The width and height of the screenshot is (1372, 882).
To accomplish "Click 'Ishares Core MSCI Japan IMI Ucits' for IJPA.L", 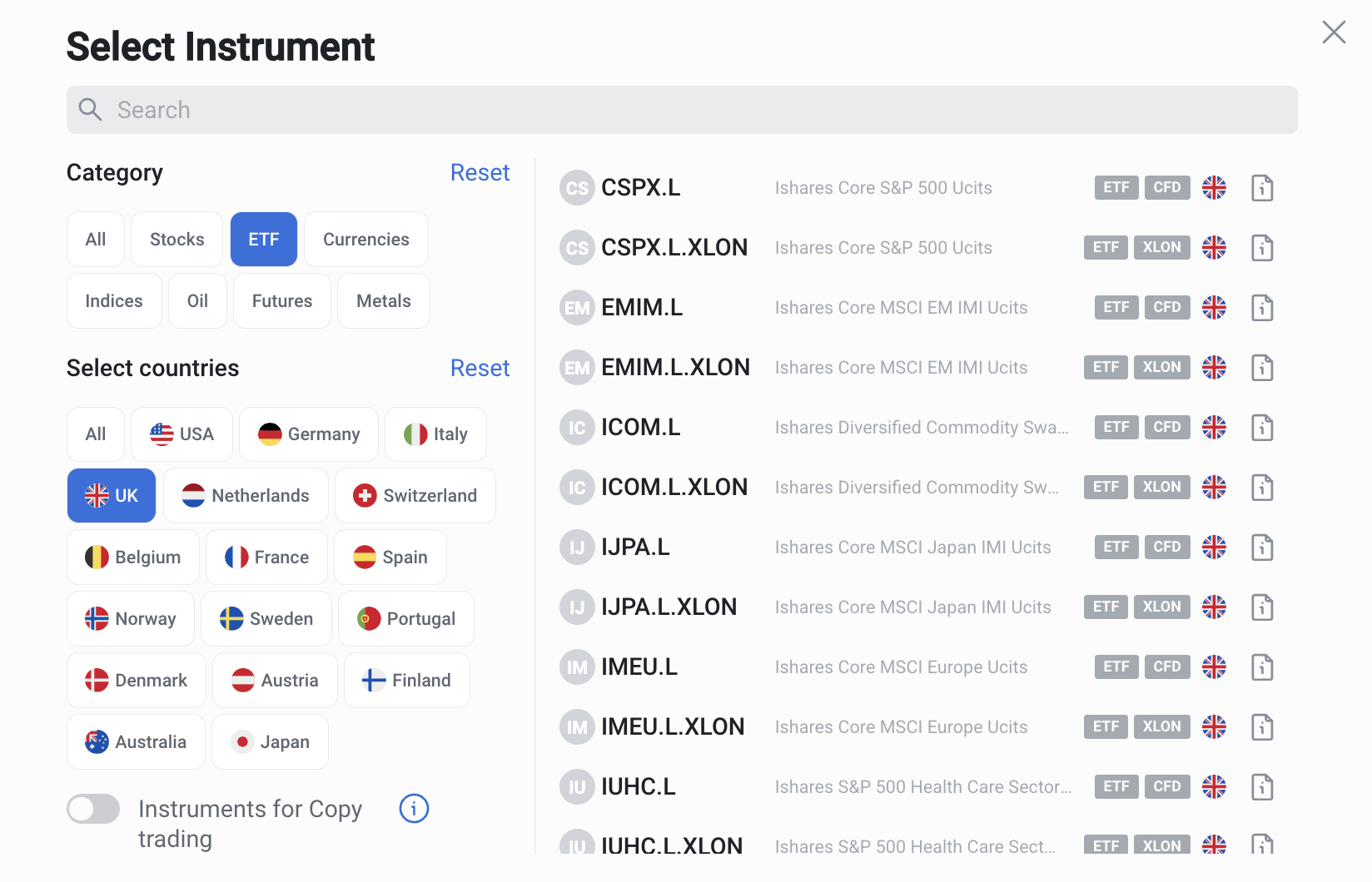I will click(912, 548).
